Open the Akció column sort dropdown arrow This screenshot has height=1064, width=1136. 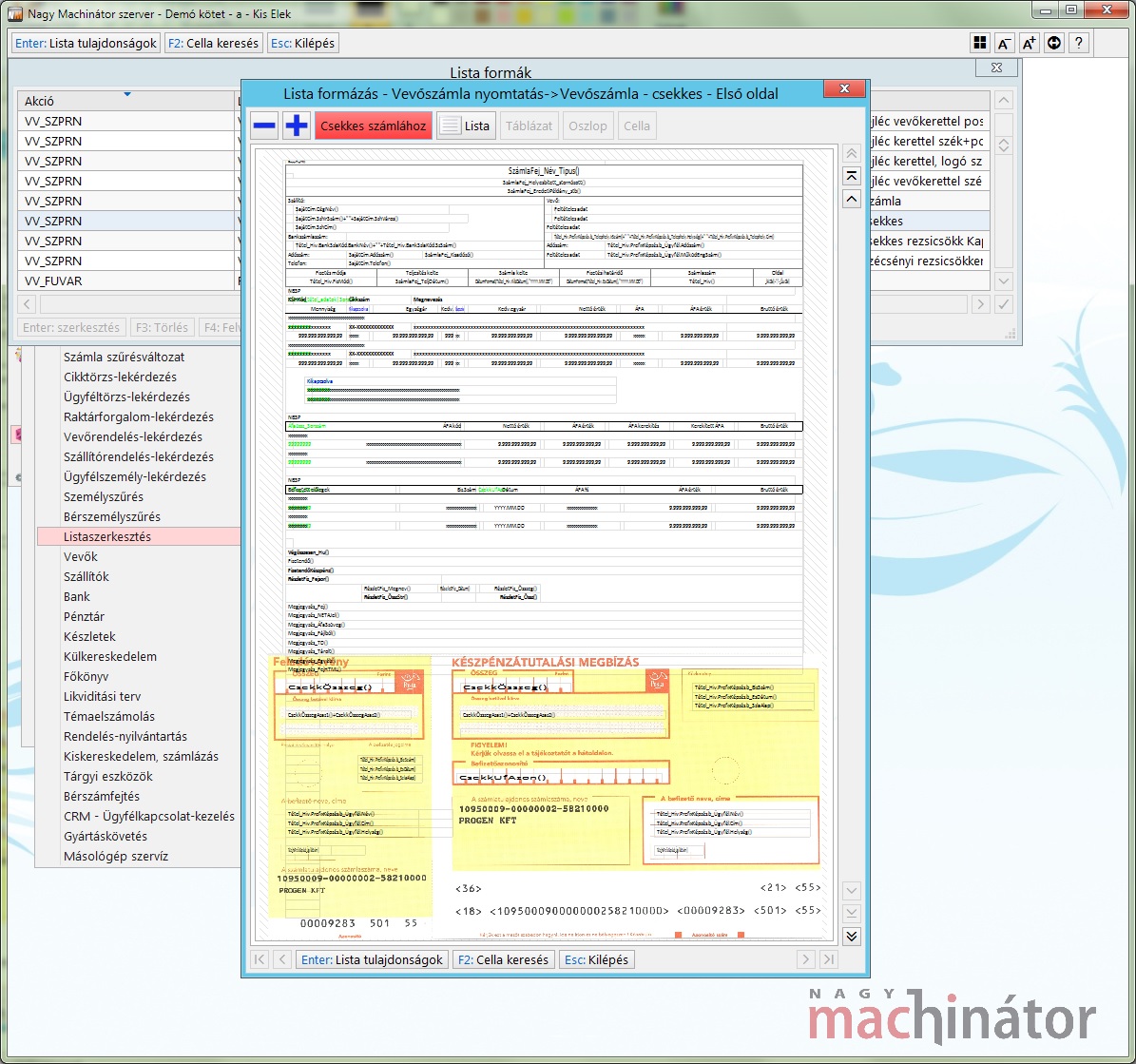pos(126,94)
